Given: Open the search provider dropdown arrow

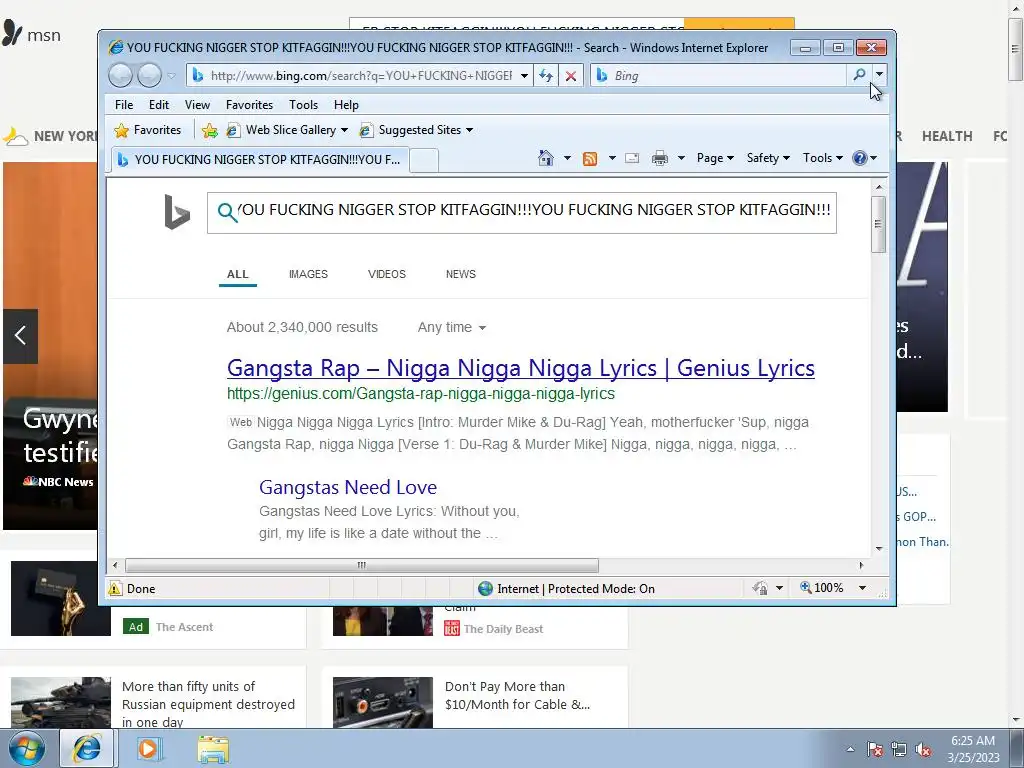Looking at the screenshot, I should coord(879,74).
